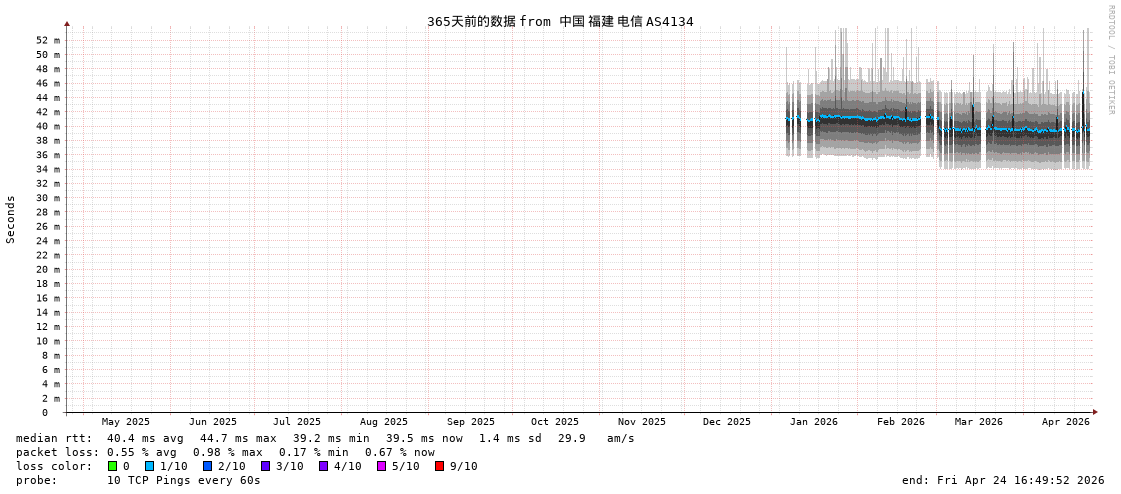Click the Oct 2025 x-axis label
This screenshot has width=1121, height=494.
[554, 422]
